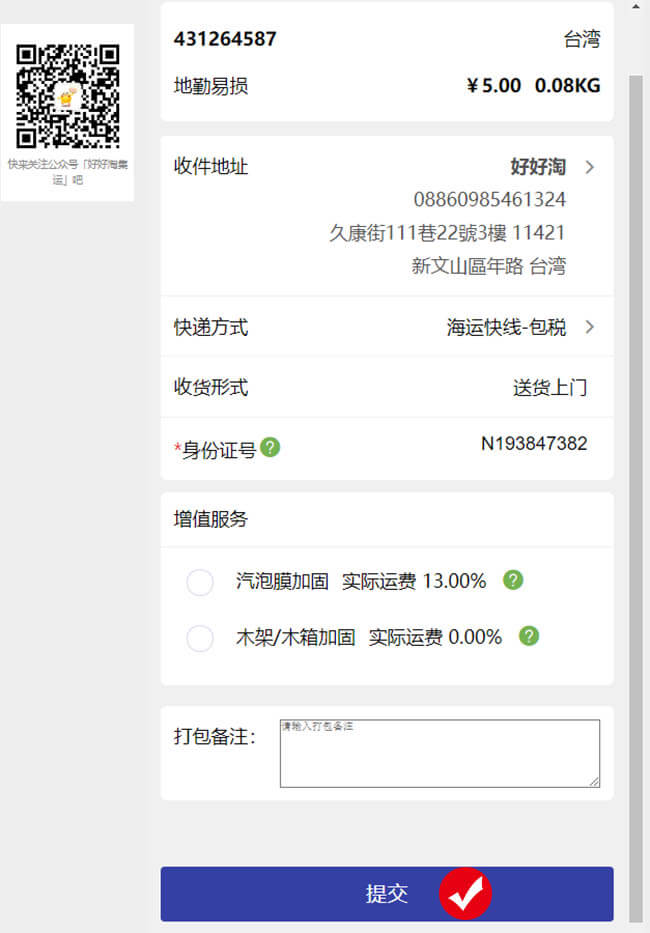
Task: Expand the 收件地址 chevron arrow
Action: coord(589,167)
